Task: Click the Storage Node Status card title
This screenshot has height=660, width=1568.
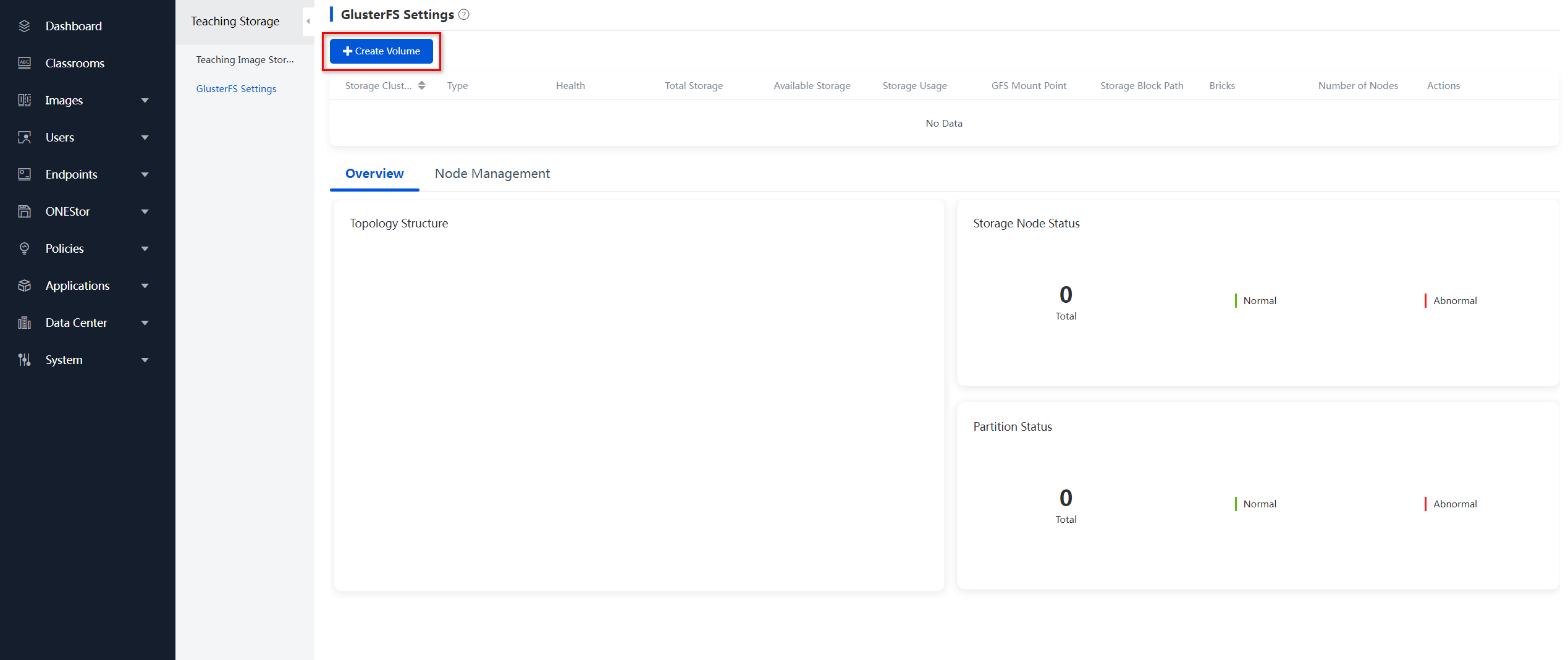Action: click(1026, 223)
